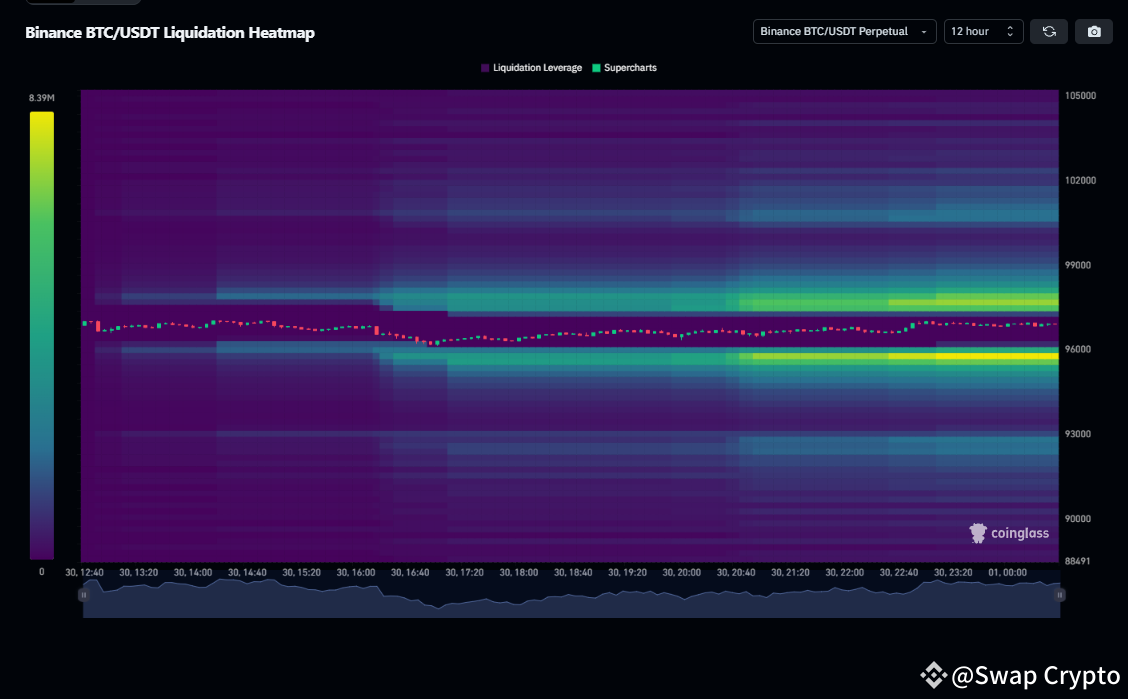Grab the right handle of the time range bar
Image resolution: width=1128 pixels, height=699 pixels.
(x=1059, y=594)
